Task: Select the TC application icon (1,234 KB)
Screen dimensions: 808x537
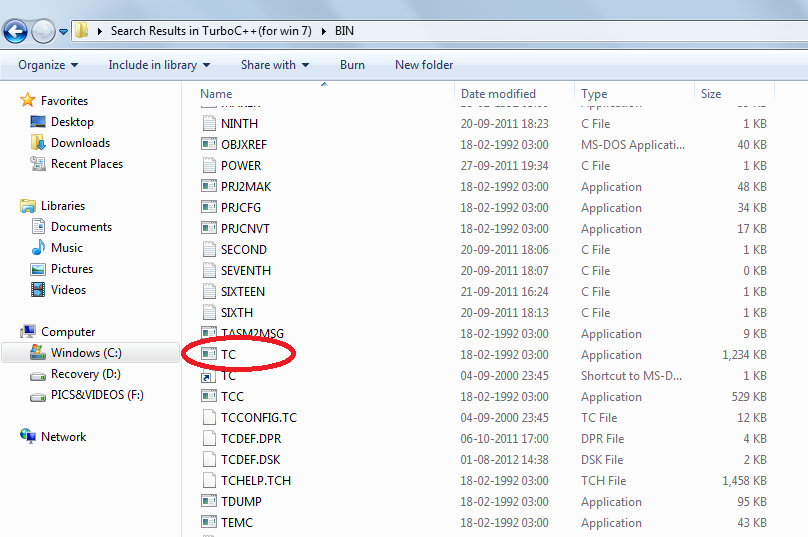Action: coord(209,354)
